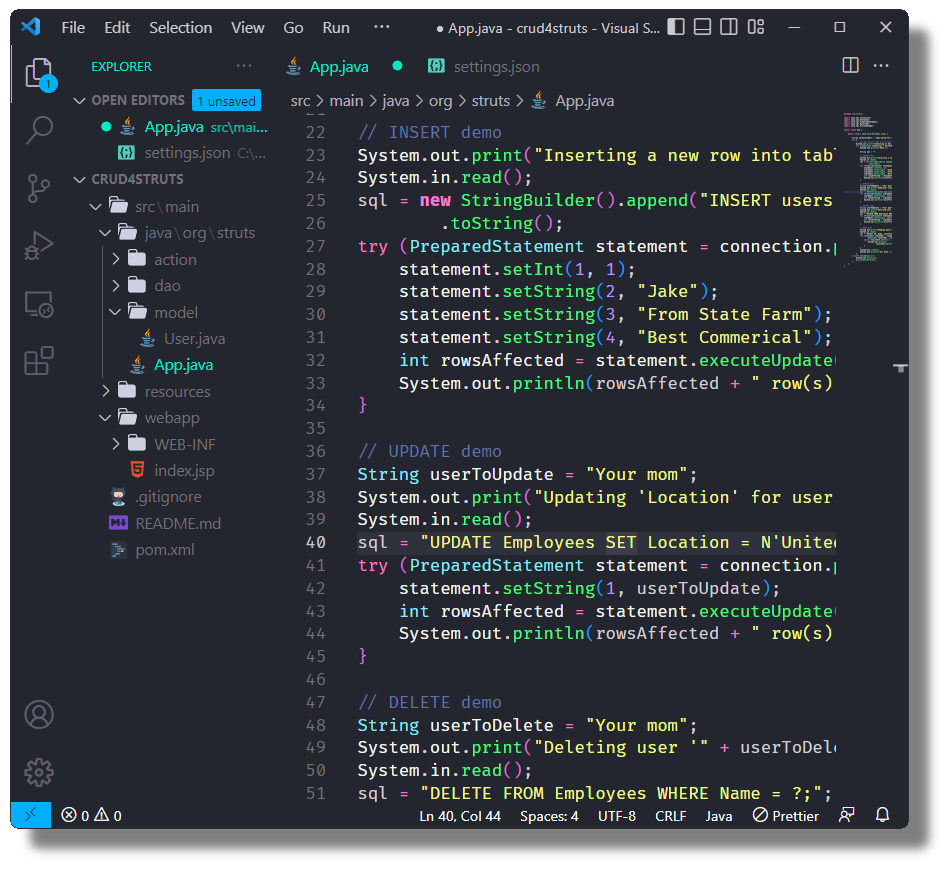Open the View menu

247,28
